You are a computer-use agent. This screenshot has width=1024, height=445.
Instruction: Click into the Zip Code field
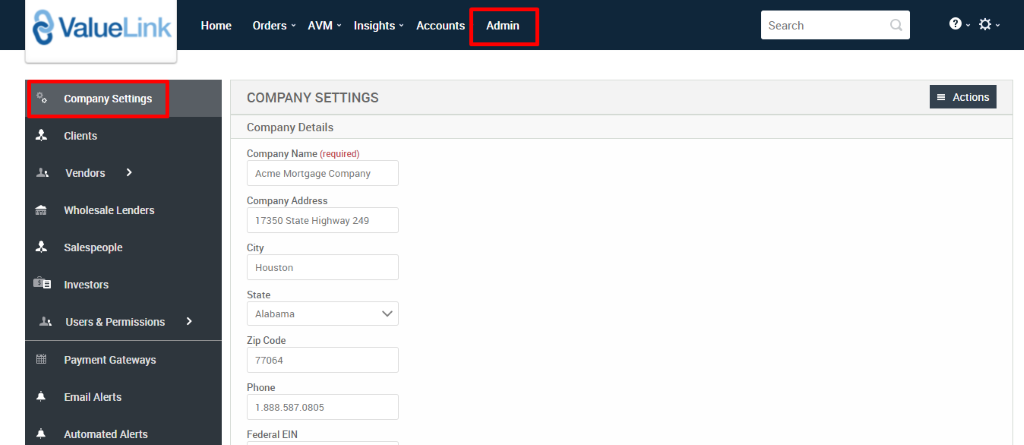coord(322,361)
